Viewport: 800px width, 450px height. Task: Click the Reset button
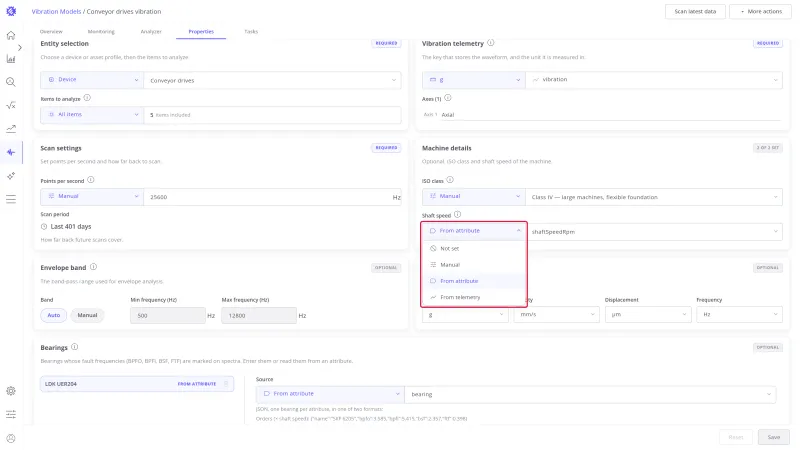click(736, 437)
